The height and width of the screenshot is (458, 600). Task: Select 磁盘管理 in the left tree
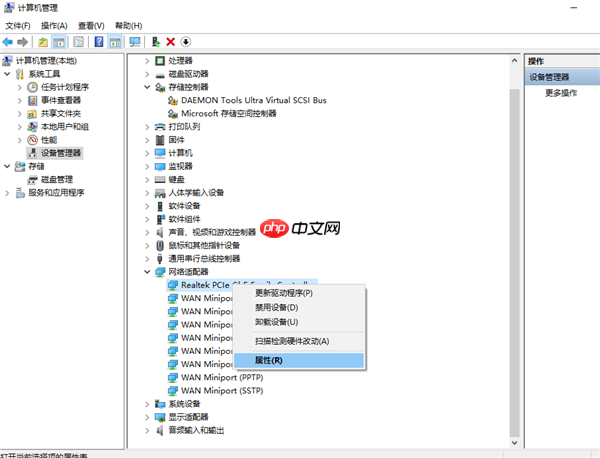[57, 179]
